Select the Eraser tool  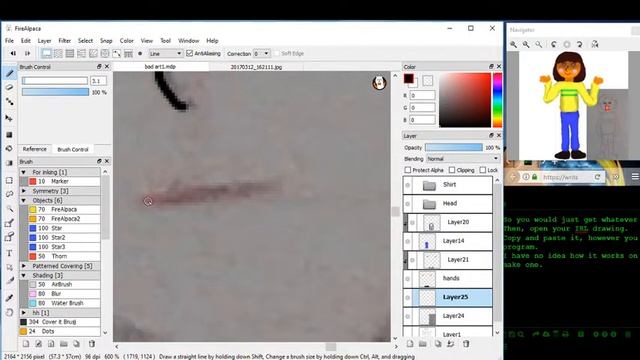(9, 87)
